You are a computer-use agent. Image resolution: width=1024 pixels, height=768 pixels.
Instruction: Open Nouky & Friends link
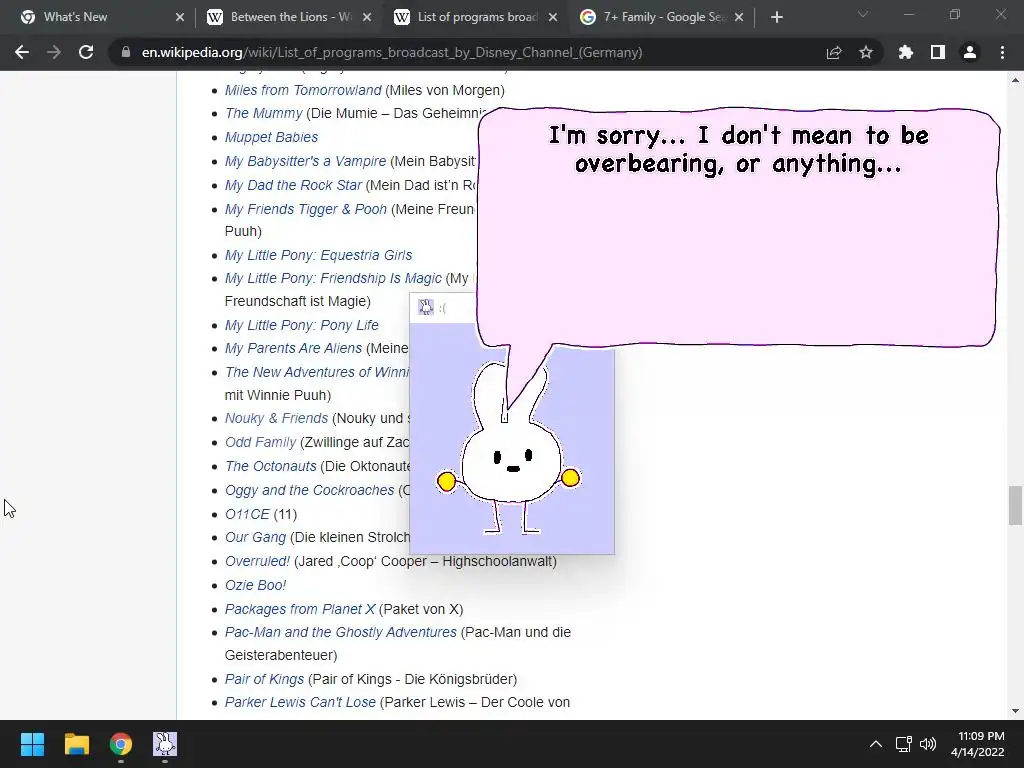click(276, 418)
